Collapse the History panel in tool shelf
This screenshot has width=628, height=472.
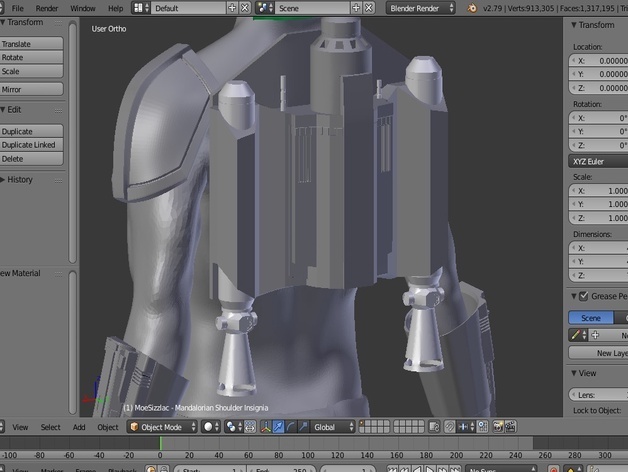20,180
